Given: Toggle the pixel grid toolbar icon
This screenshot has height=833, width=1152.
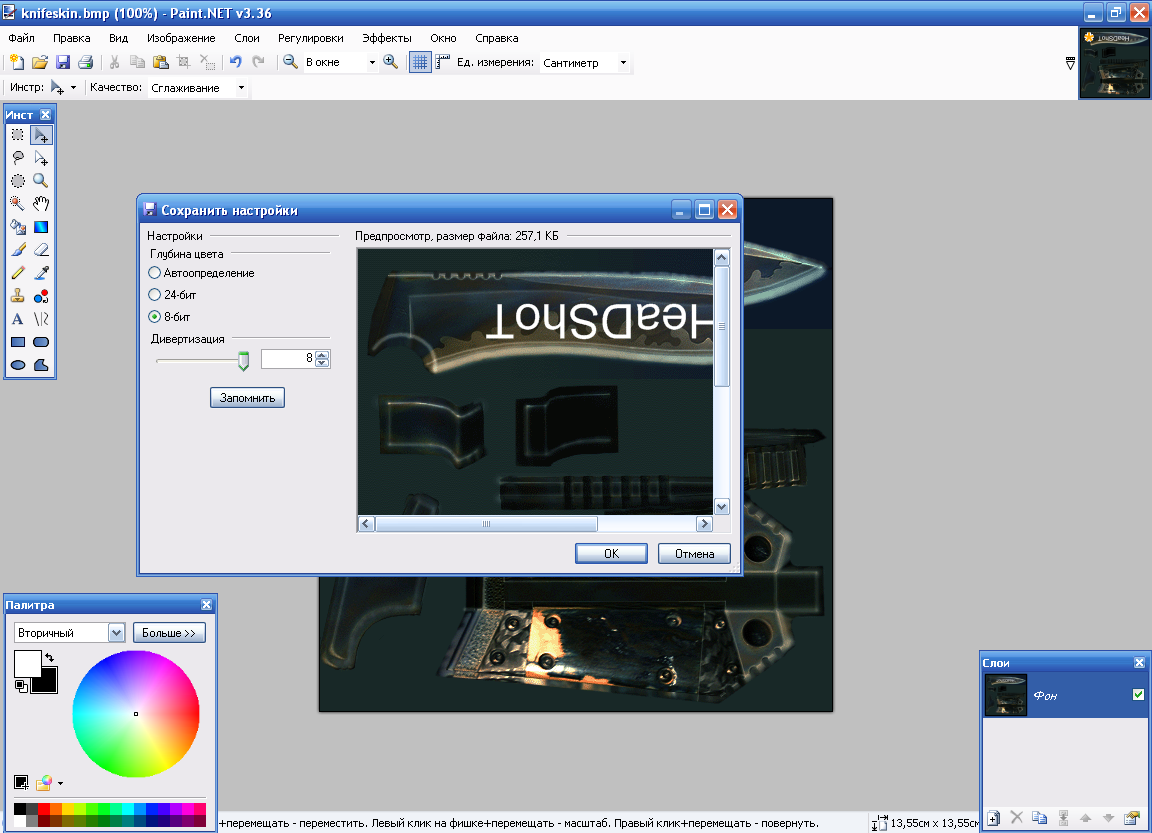Looking at the screenshot, I should click(421, 62).
